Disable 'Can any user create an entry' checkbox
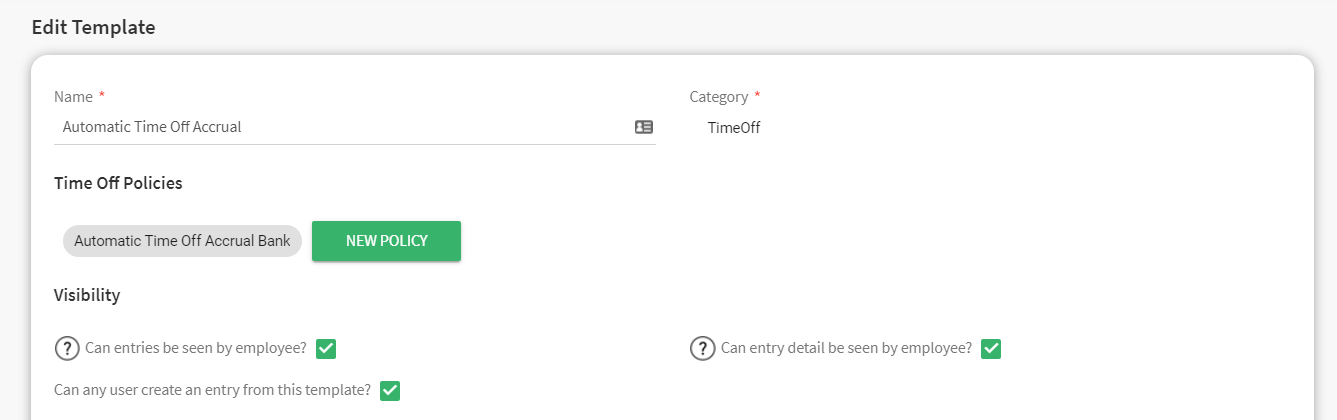Screen dimensions: 1337x420 point(390,390)
